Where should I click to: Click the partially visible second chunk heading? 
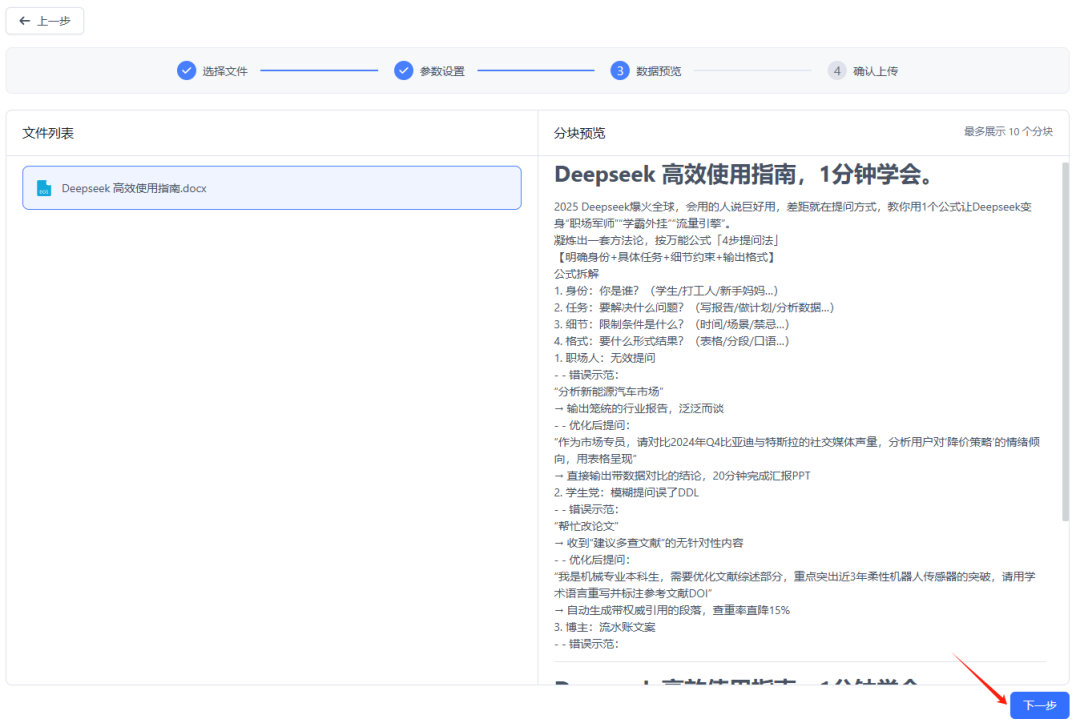pyautogui.click(x=744, y=683)
